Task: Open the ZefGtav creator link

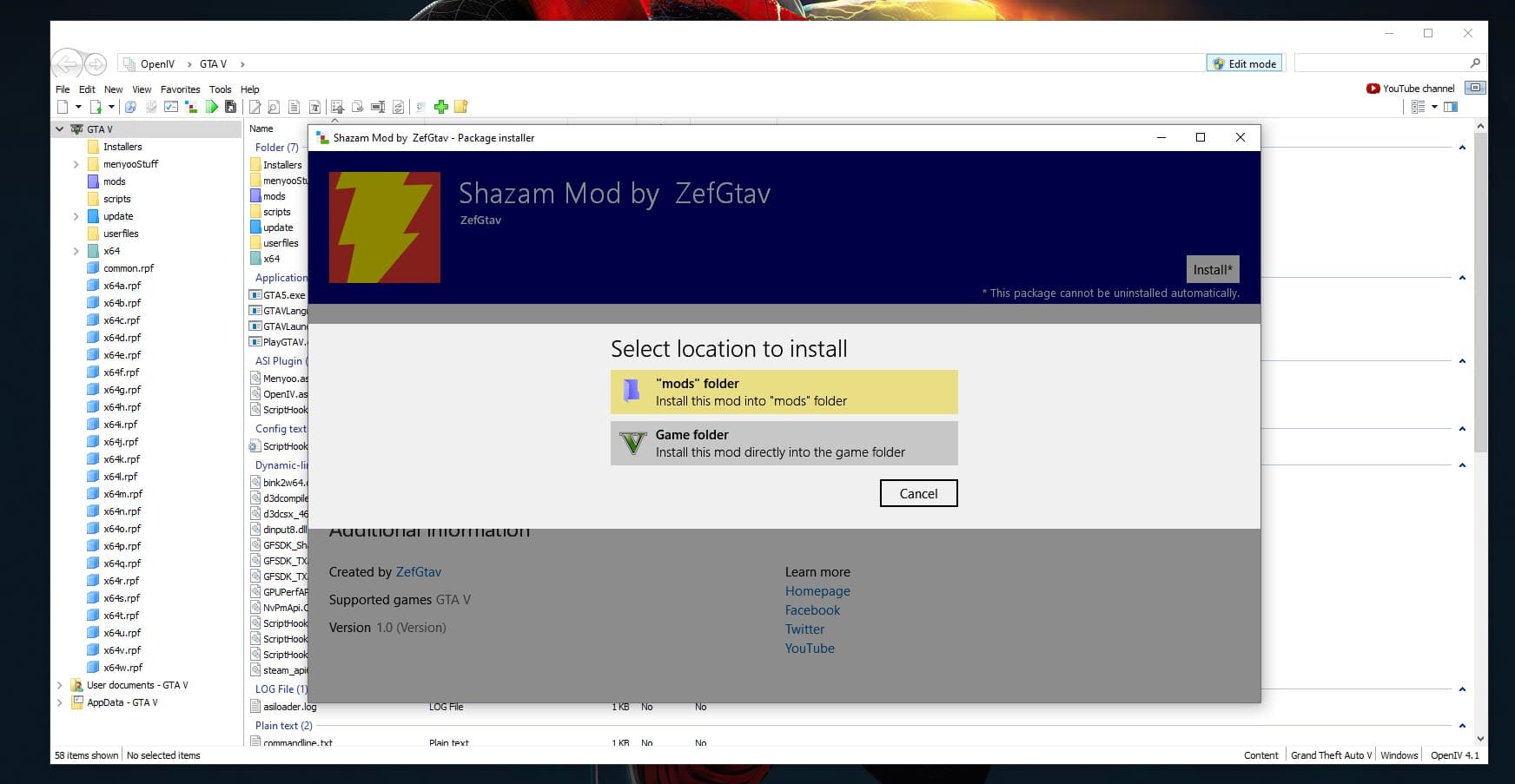Action: coord(418,572)
